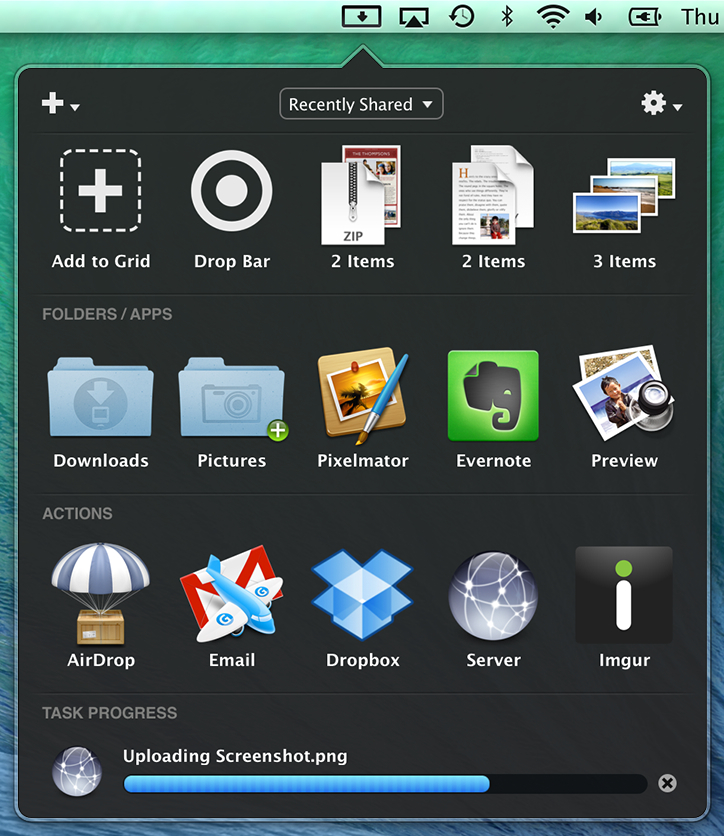Viewport: 724px width, 836px height.
Task: Open the battery status menu bar icon
Action: 645,17
